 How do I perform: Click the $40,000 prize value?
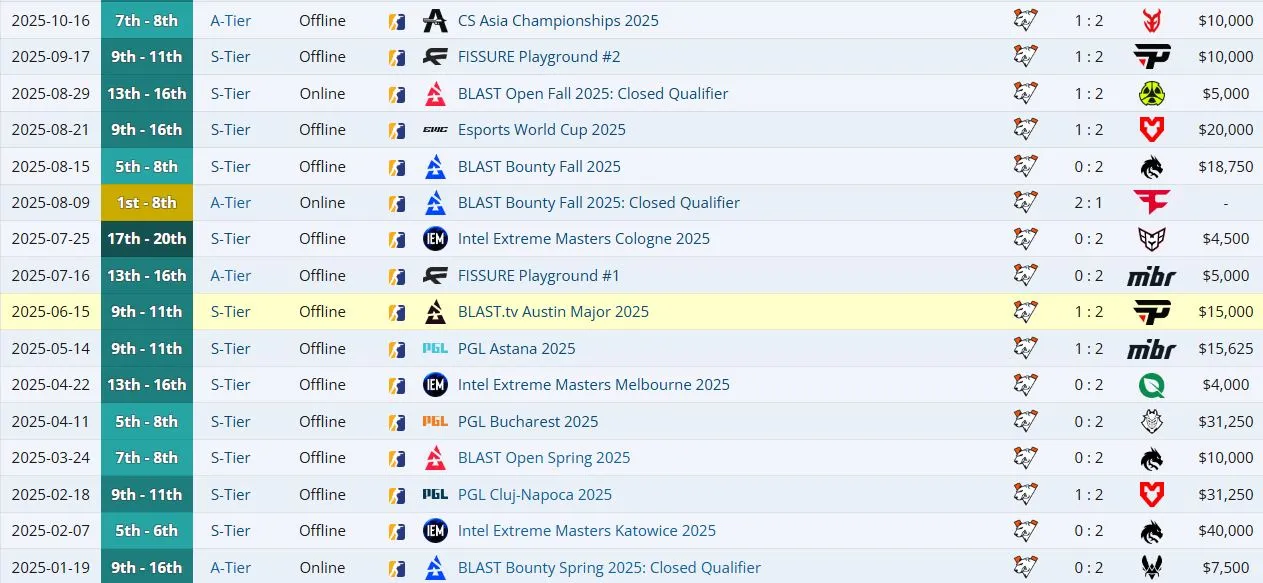click(1225, 531)
